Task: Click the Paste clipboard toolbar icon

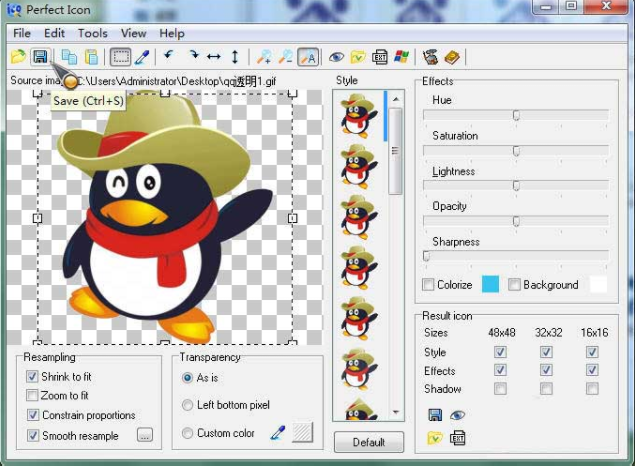Action: pos(92,57)
